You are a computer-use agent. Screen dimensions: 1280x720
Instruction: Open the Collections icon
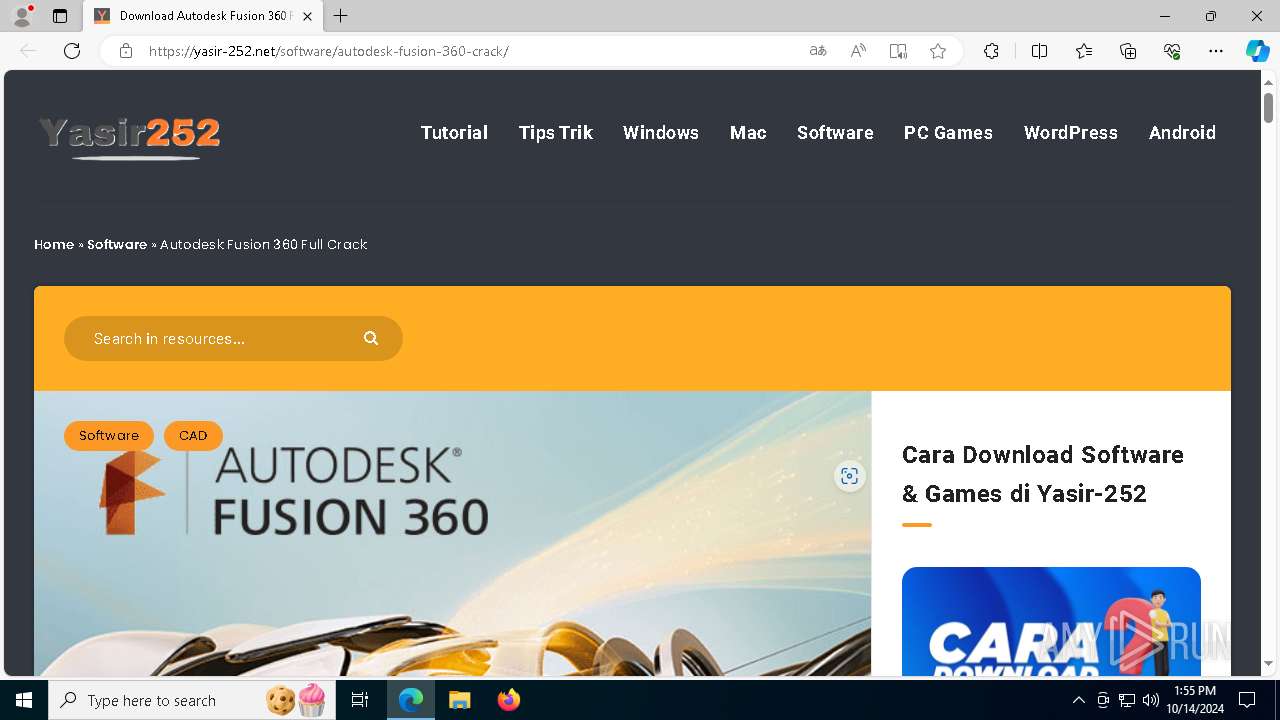click(x=1128, y=51)
